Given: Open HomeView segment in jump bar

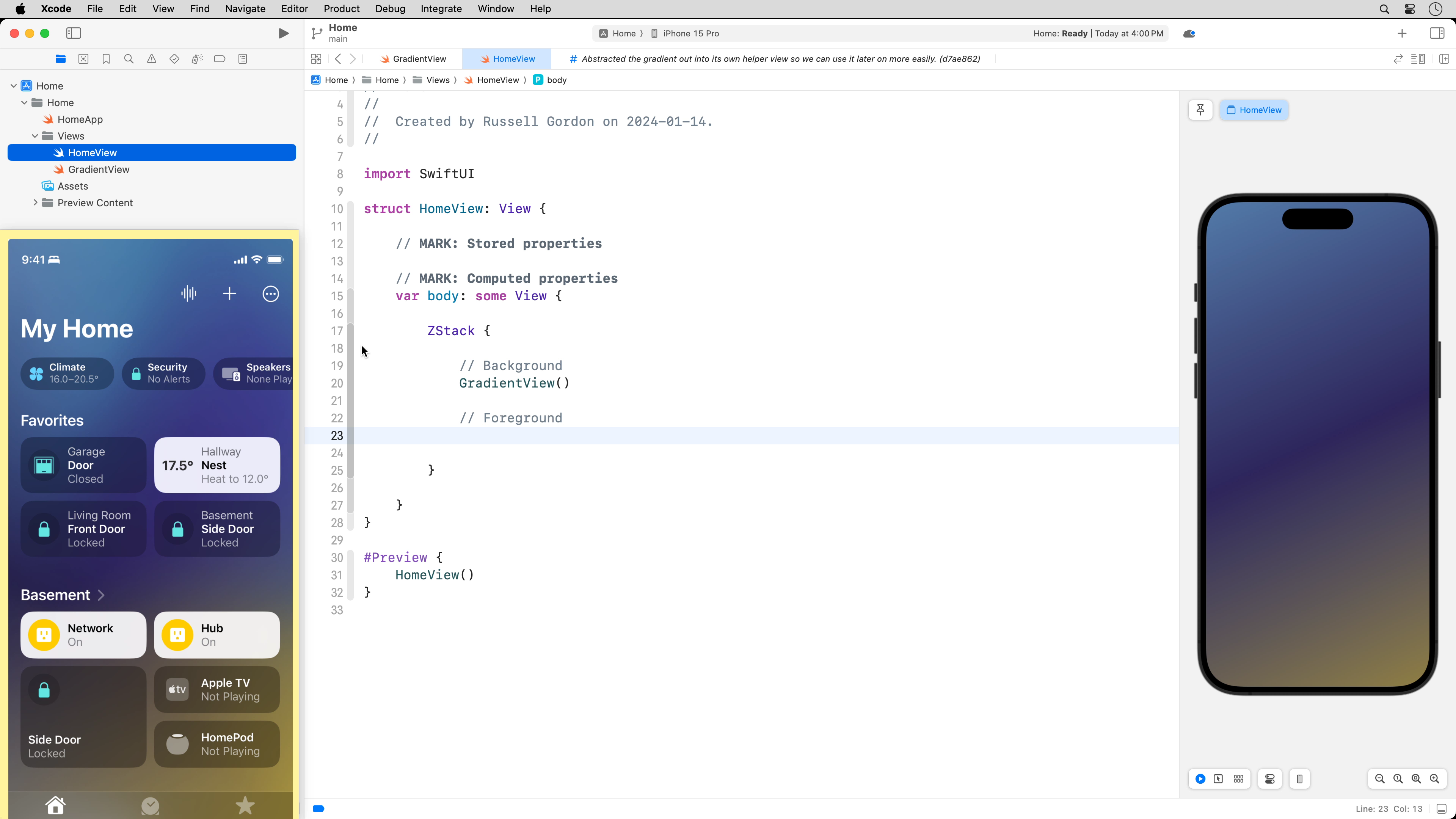Looking at the screenshot, I should click(x=491, y=80).
